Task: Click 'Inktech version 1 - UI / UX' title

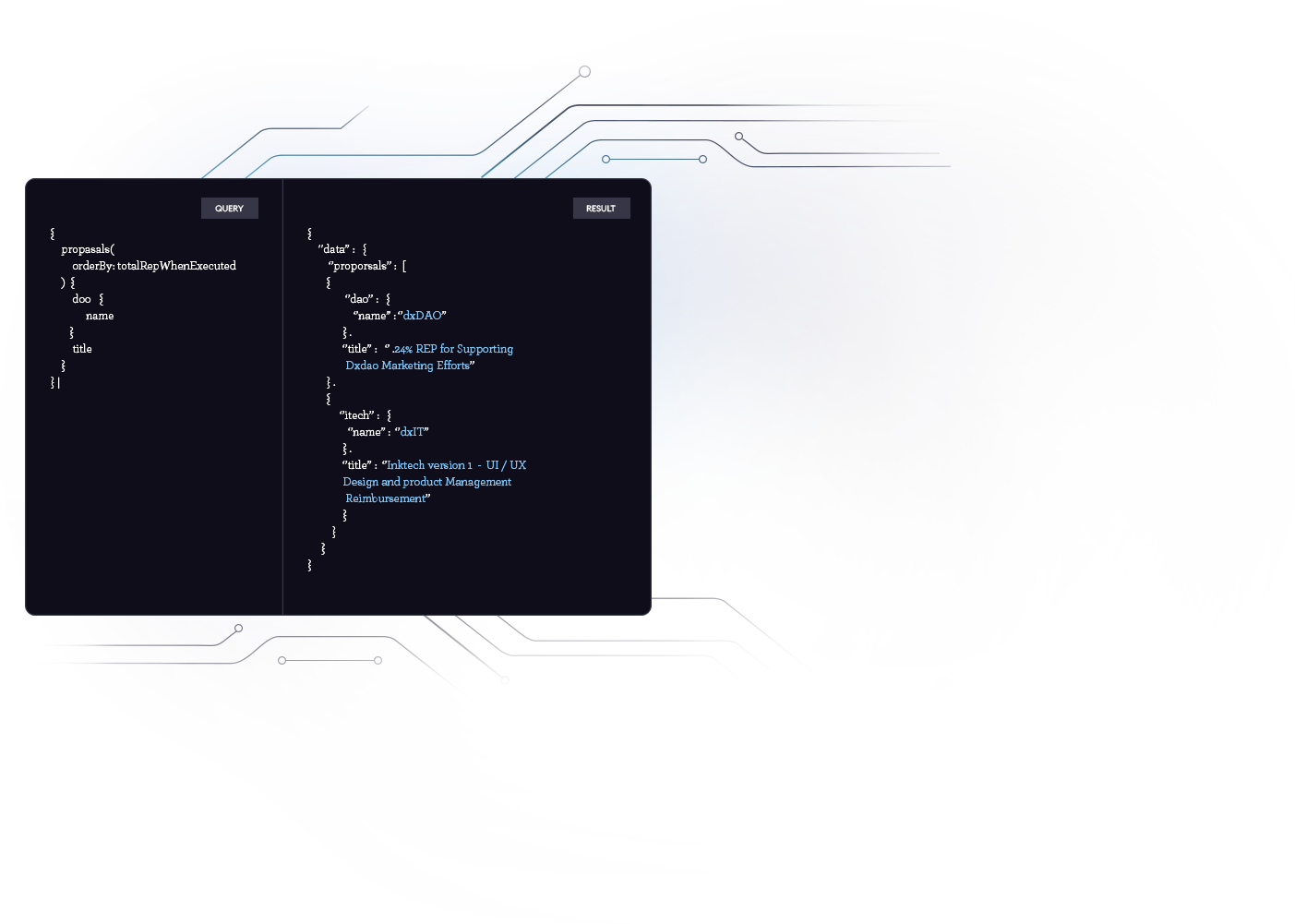Action: 456,465
